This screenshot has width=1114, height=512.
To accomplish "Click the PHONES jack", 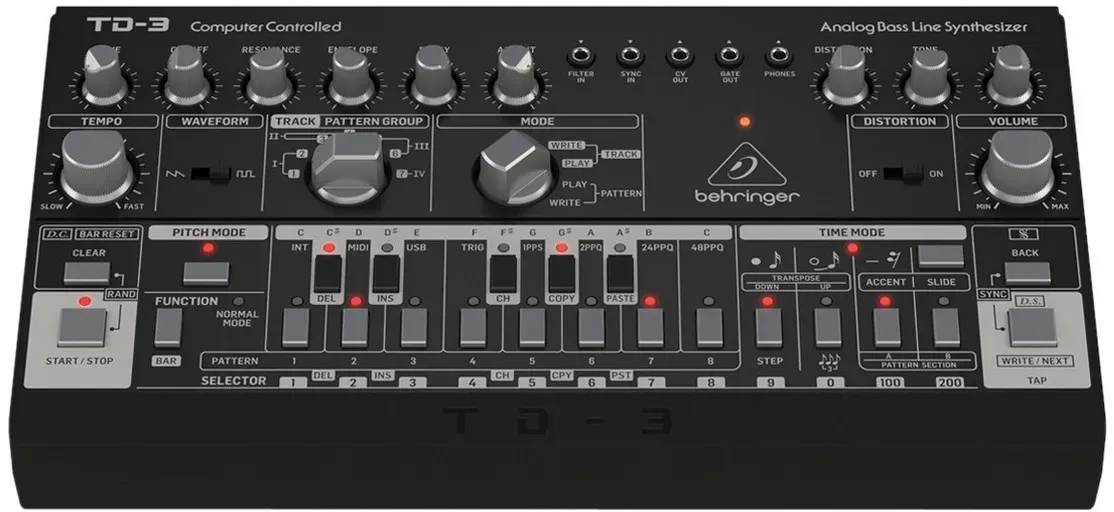I will (x=779, y=55).
